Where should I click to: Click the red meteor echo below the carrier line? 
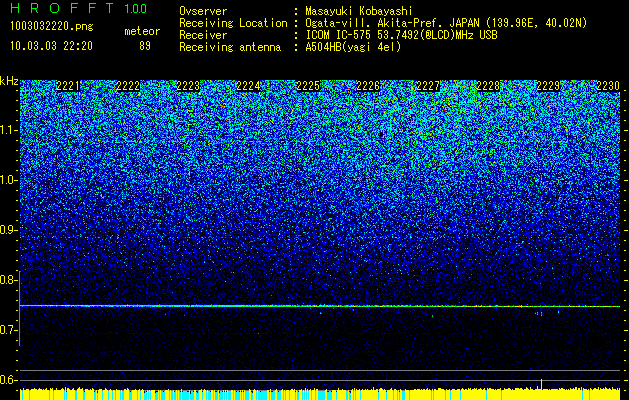tap(541, 313)
